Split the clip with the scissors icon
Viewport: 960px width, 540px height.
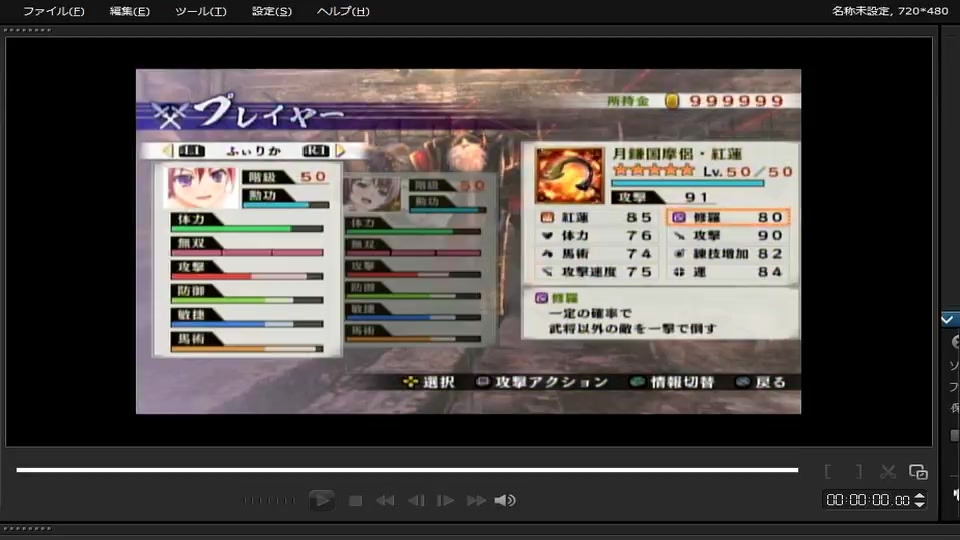888,471
